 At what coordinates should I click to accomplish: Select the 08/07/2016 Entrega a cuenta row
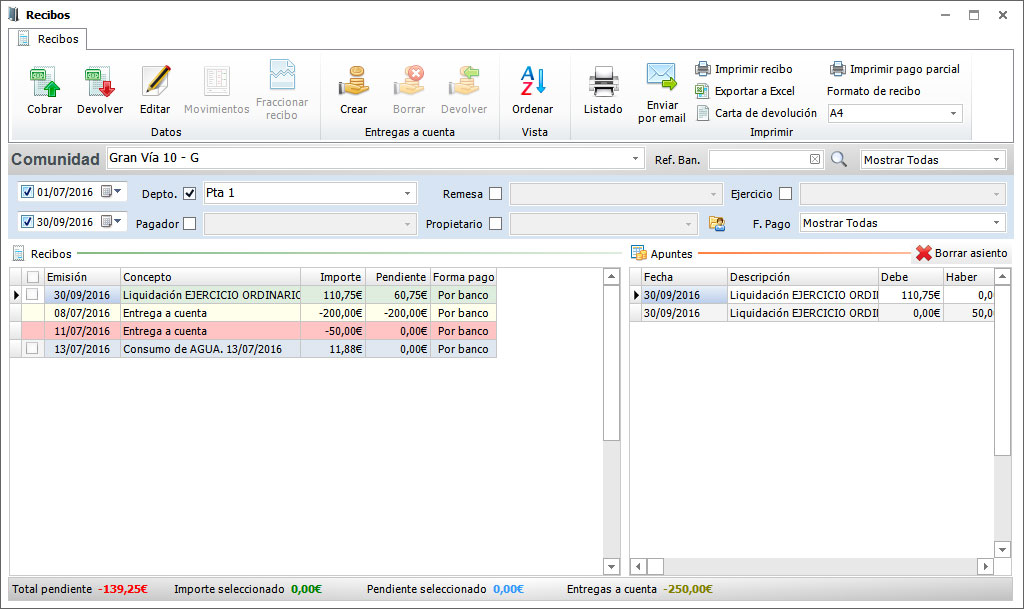(253, 313)
